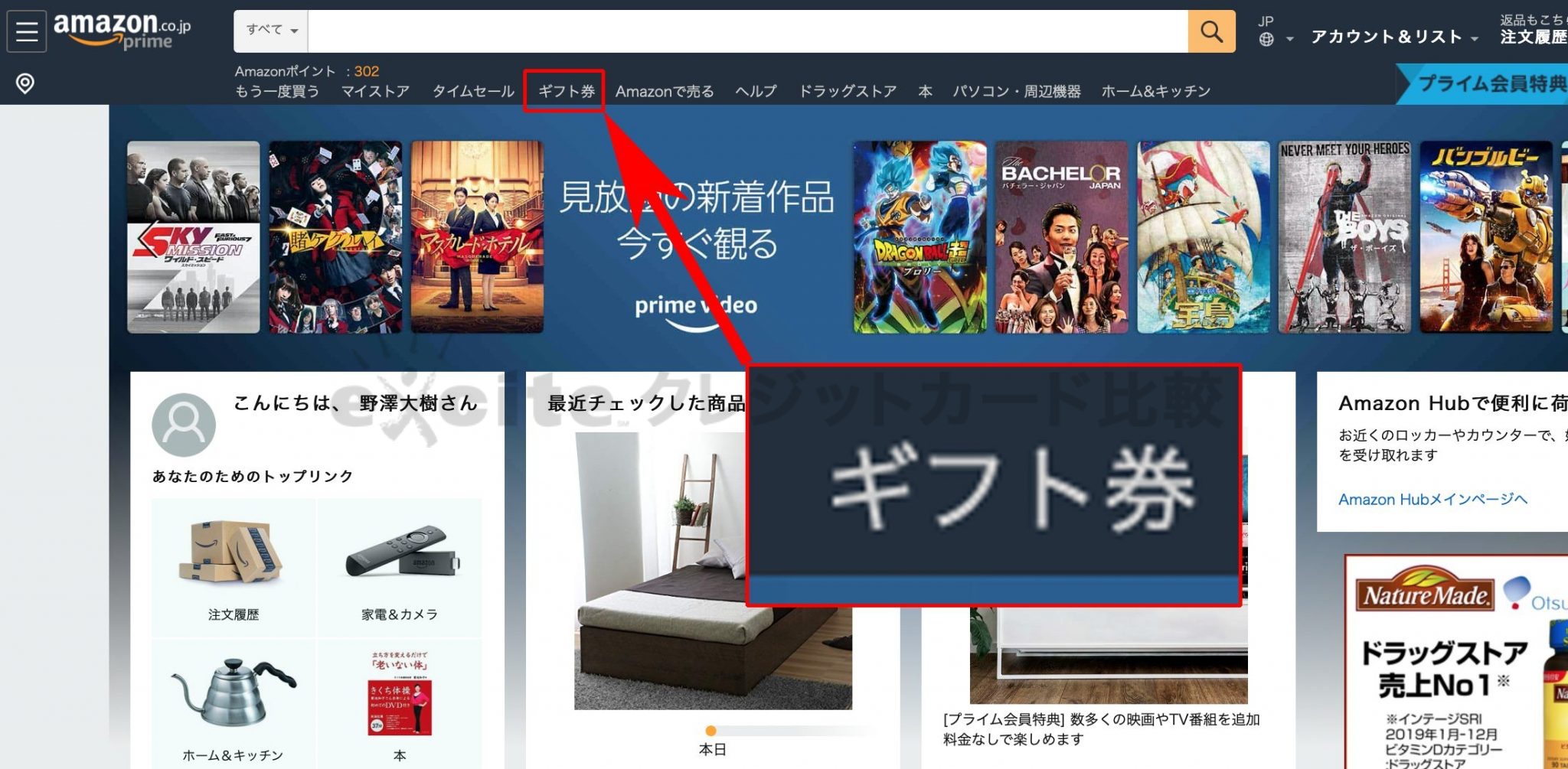The image size is (1568, 769).
Task: Open the 注文履歴 box icon tile
Action: coord(233,567)
